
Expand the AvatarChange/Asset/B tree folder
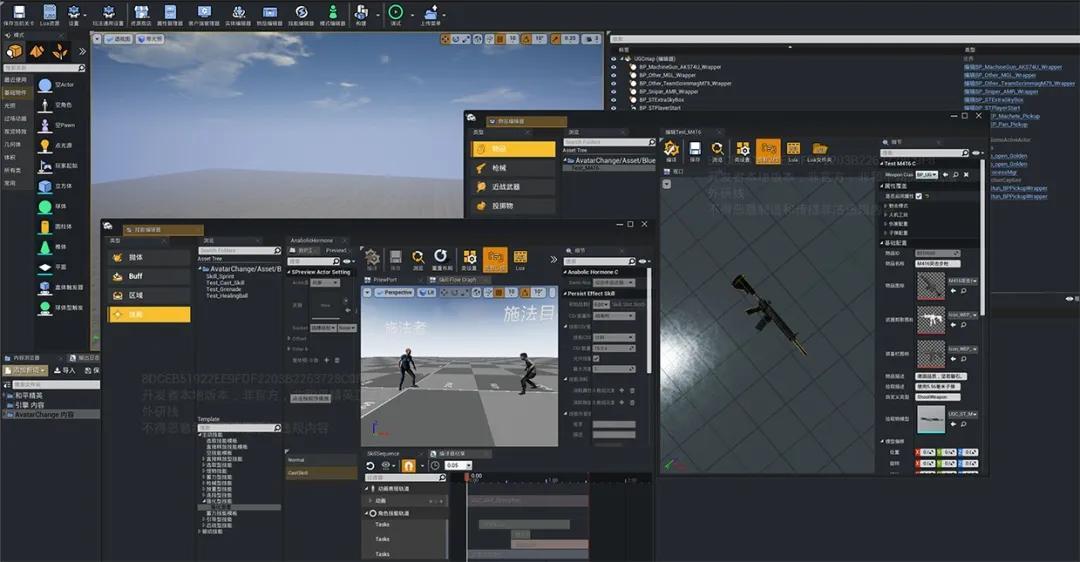point(201,269)
